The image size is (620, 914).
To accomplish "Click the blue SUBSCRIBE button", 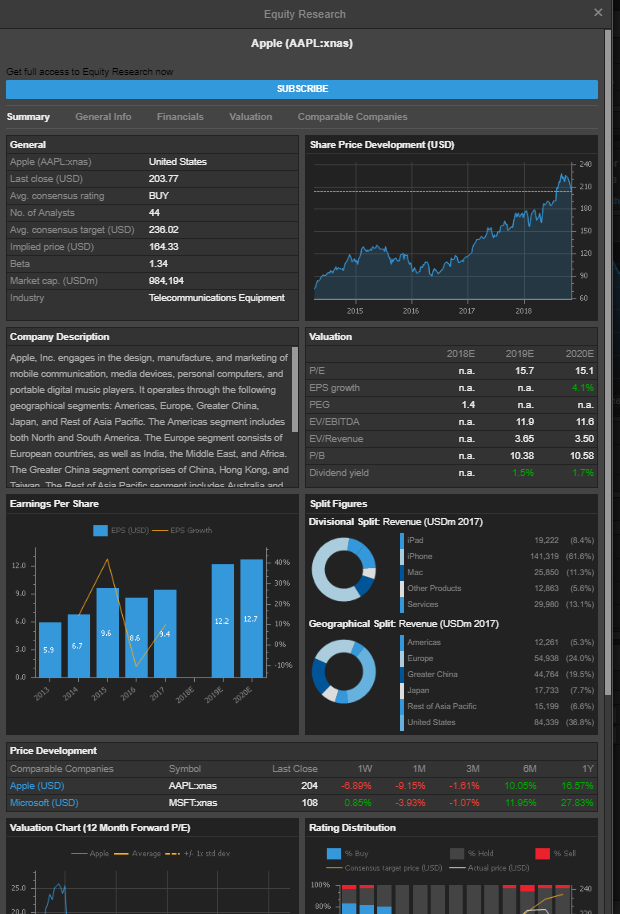I will (302, 89).
